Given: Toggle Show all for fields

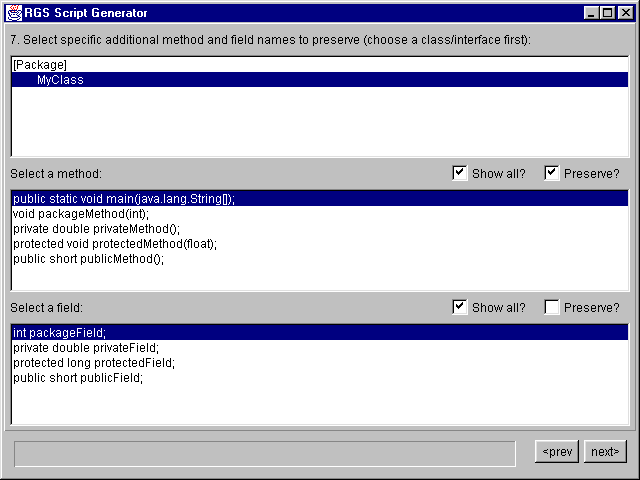Looking at the screenshot, I should [460, 307].
